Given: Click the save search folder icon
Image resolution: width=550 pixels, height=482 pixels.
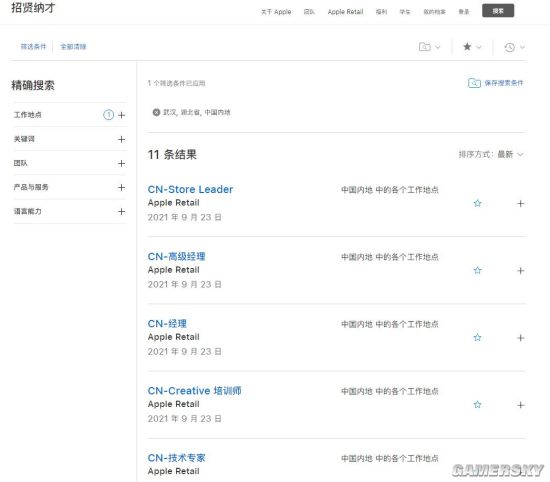Looking at the screenshot, I should click(x=474, y=83).
